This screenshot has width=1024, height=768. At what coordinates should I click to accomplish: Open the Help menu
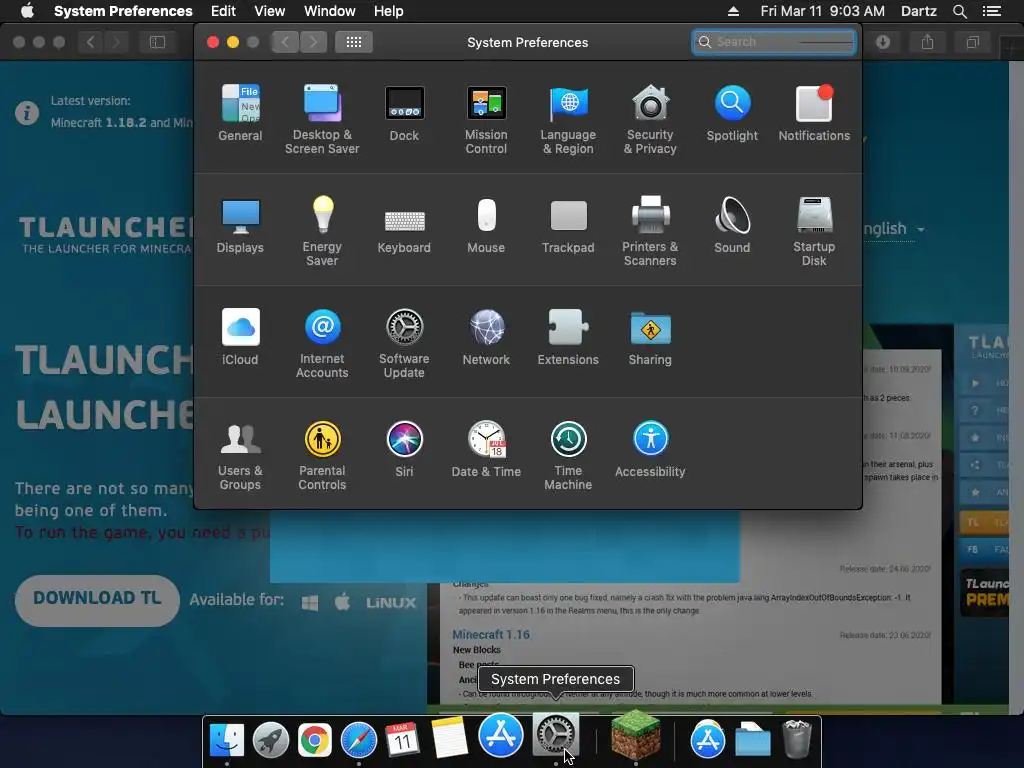point(389,11)
